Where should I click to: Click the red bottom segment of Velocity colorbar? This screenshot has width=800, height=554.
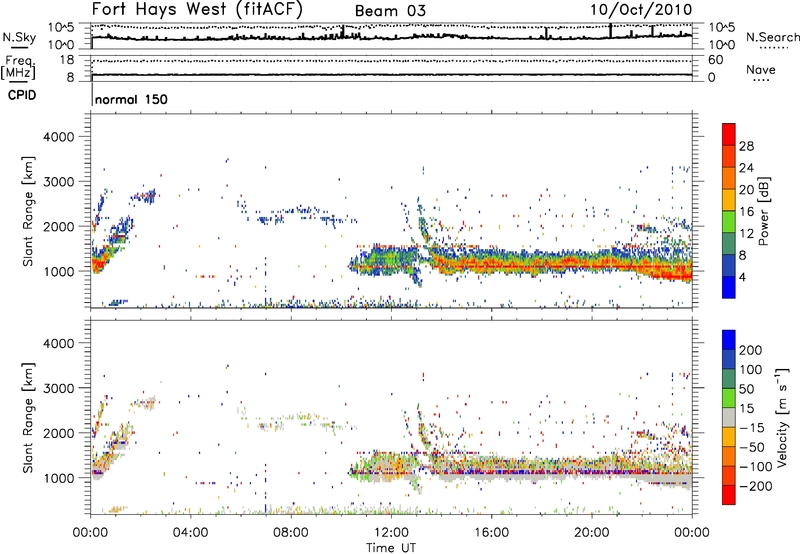click(x=729, y=495)
